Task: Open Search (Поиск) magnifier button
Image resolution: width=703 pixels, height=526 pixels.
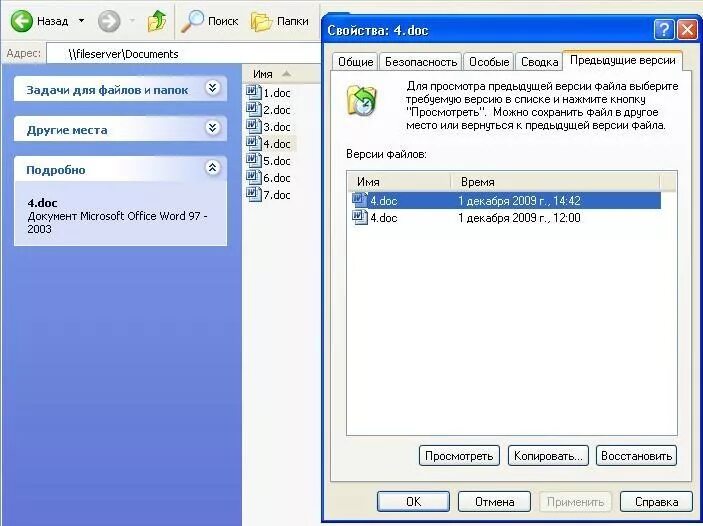Action: (209, 21)
